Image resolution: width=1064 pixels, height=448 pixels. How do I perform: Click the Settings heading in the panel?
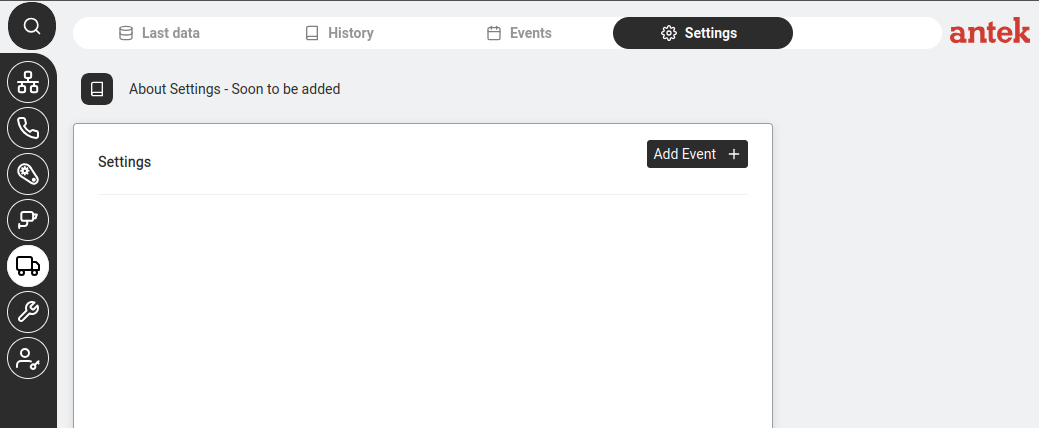click(x=125, y=162)
